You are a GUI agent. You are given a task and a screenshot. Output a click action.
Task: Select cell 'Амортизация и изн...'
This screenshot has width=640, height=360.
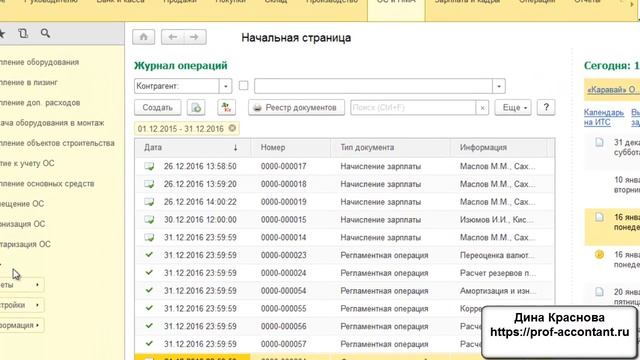click(x=498, y=291)
